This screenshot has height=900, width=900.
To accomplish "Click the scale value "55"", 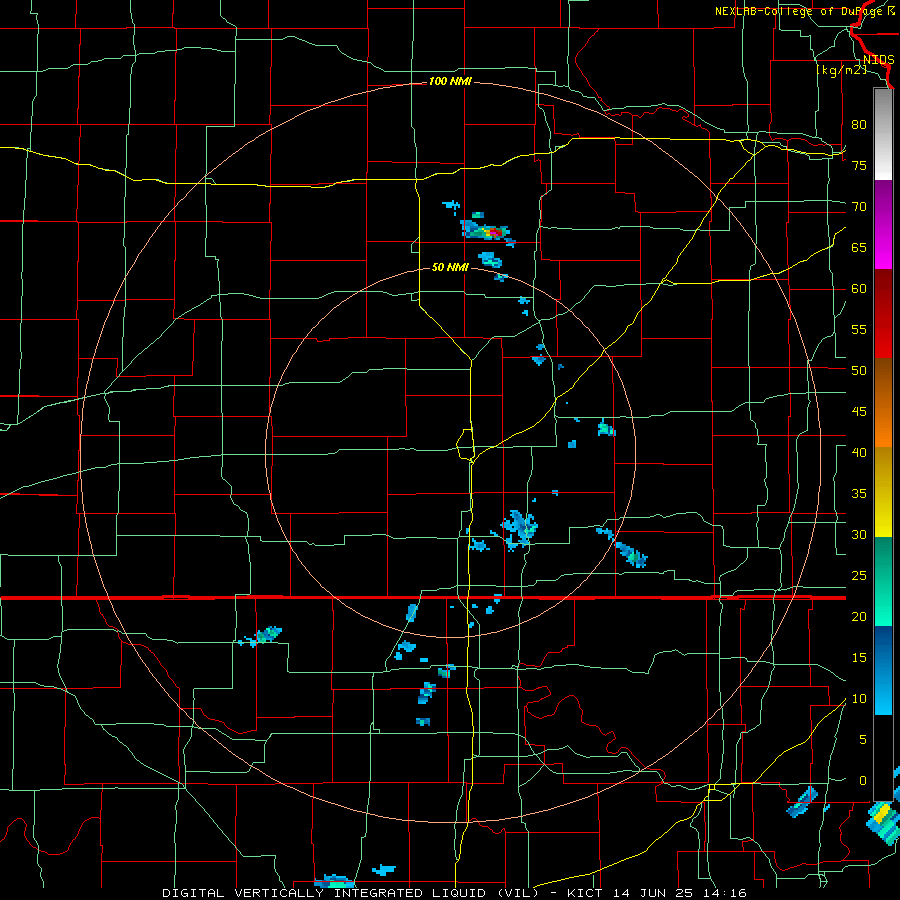I will click(x=859, y=329).
